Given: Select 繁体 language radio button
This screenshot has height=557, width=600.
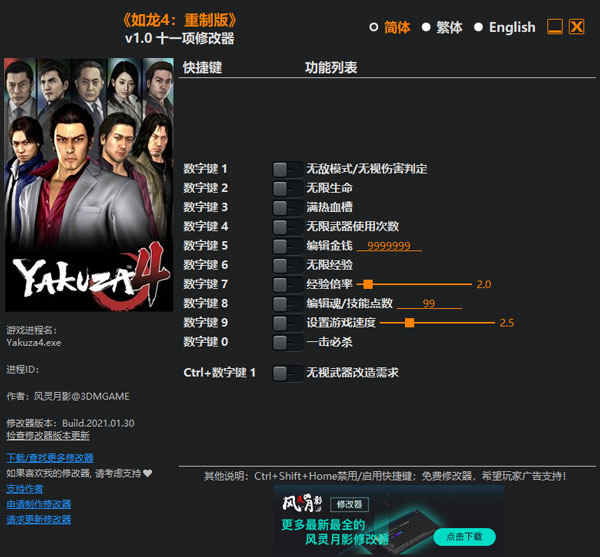Looking at the screenshot, I should pos(426,27).
